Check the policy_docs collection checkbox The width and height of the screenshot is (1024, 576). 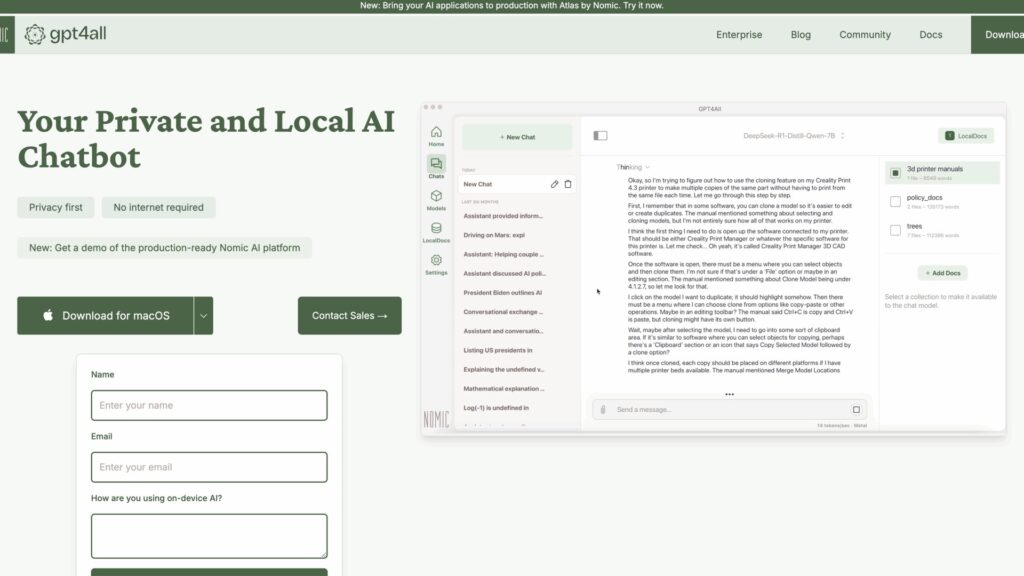click(895, 202)
